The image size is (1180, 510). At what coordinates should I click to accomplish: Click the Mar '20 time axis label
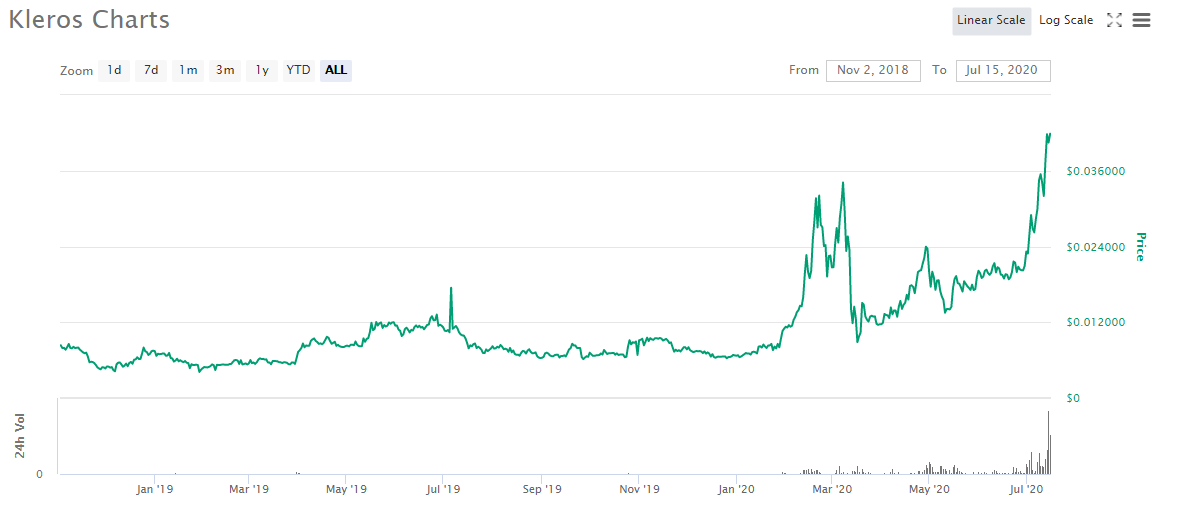(x=832, y=490)
